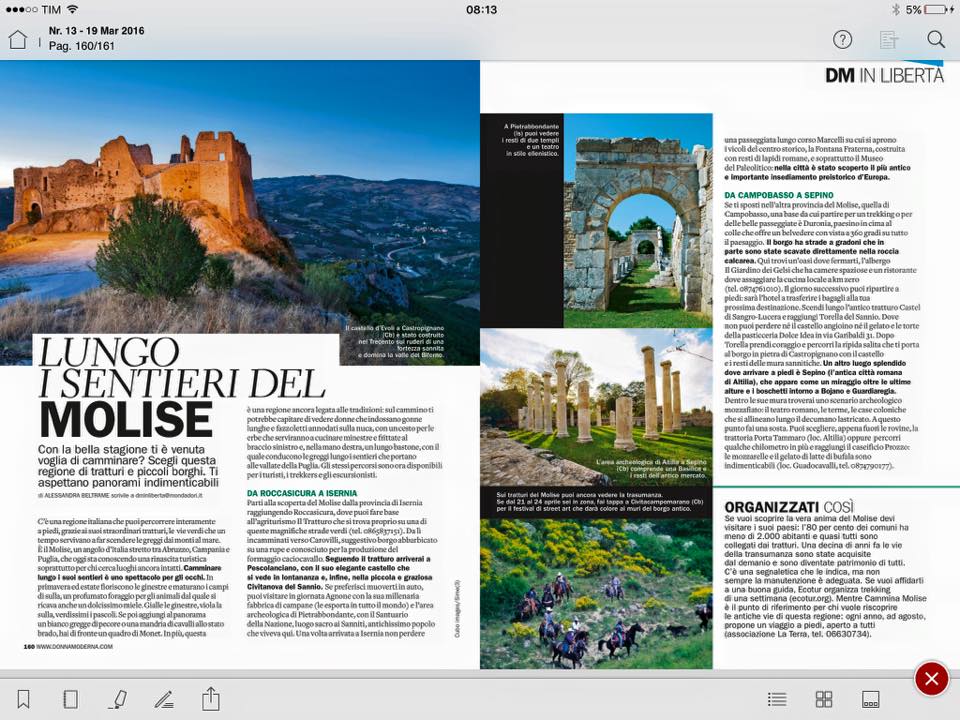This screenshot has width=960, height=720.
Task: Tap the stone arch photo of Pietrabbondante
Action: pos(638,220)
